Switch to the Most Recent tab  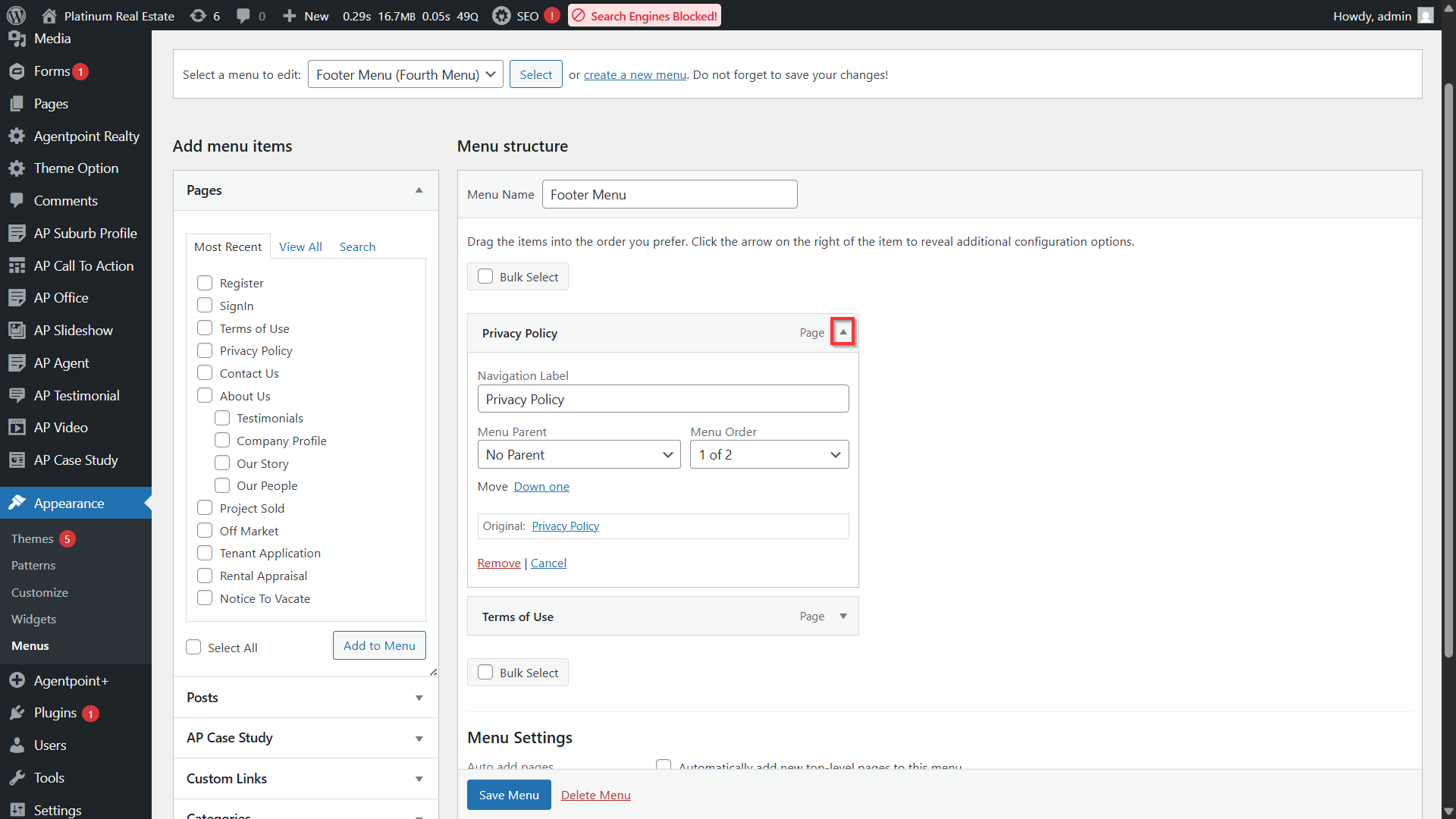pyautogui.click(x=227, y=246)
